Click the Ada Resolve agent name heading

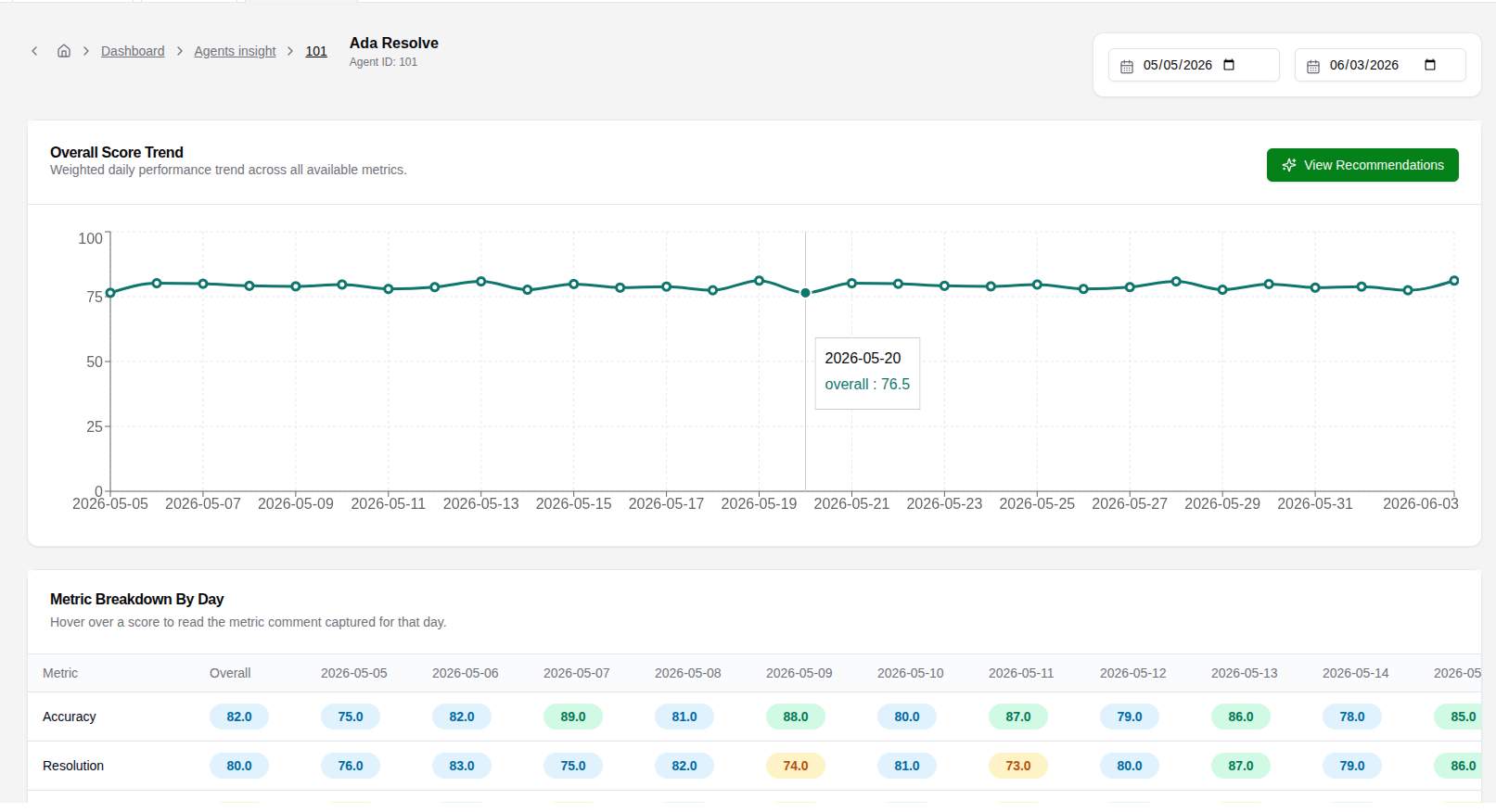click(x=394, y=43)
